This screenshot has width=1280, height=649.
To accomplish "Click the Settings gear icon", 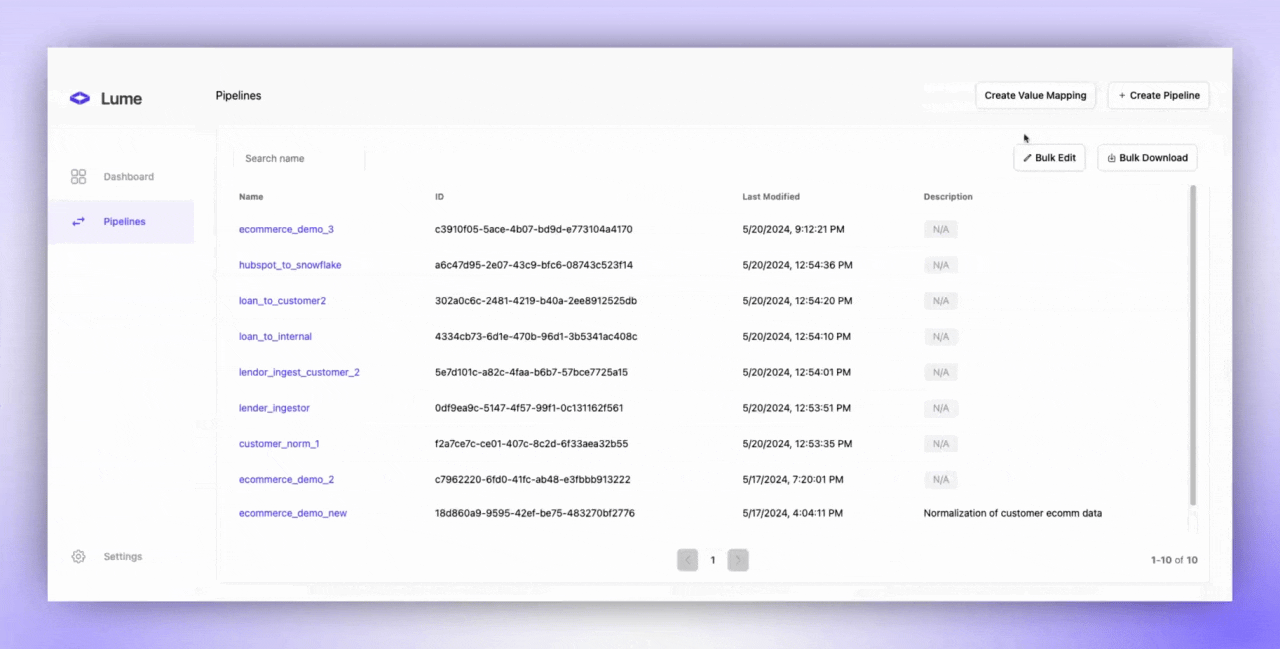I will [79, 557].
